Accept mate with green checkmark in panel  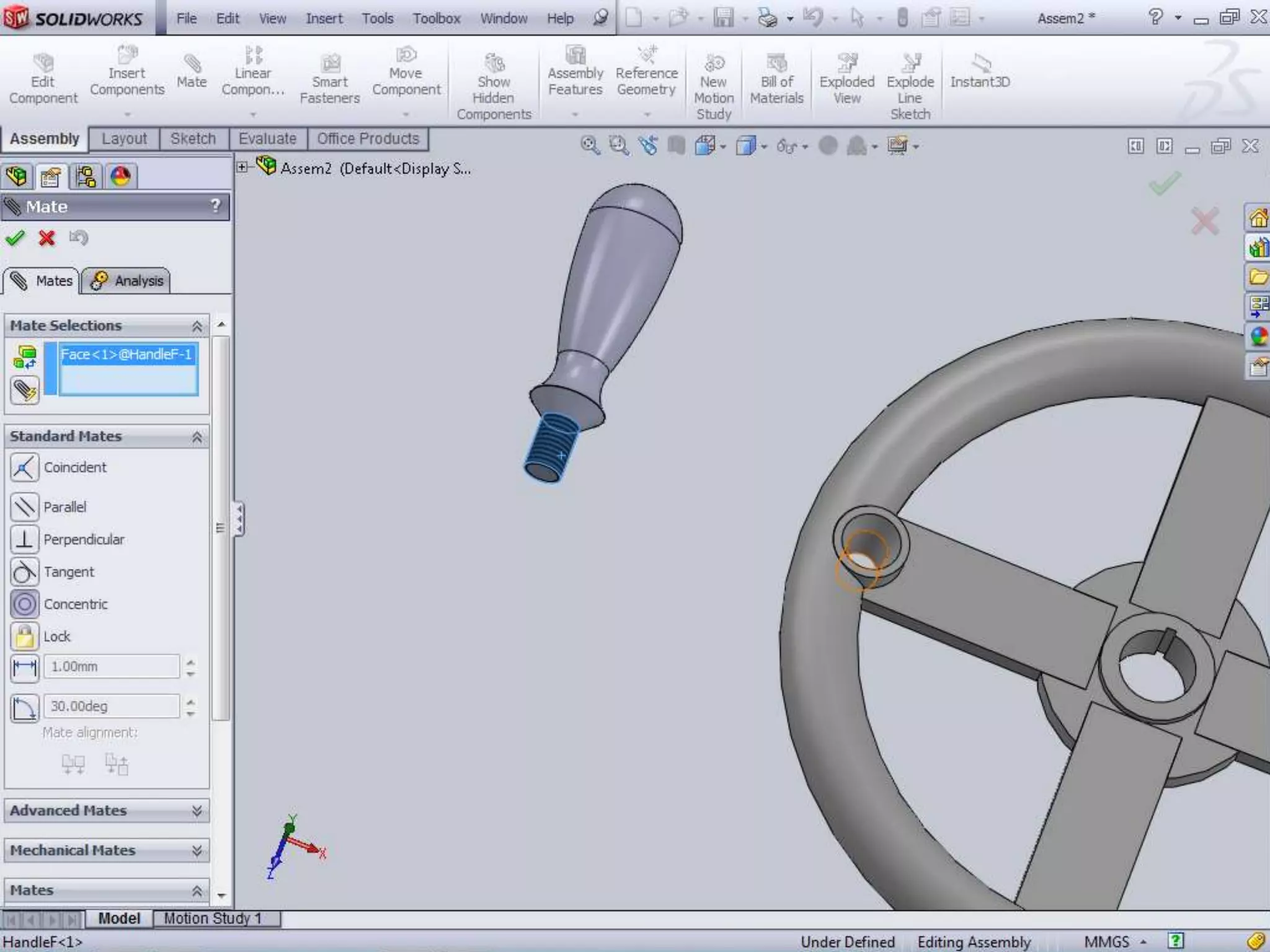point(15,238)
